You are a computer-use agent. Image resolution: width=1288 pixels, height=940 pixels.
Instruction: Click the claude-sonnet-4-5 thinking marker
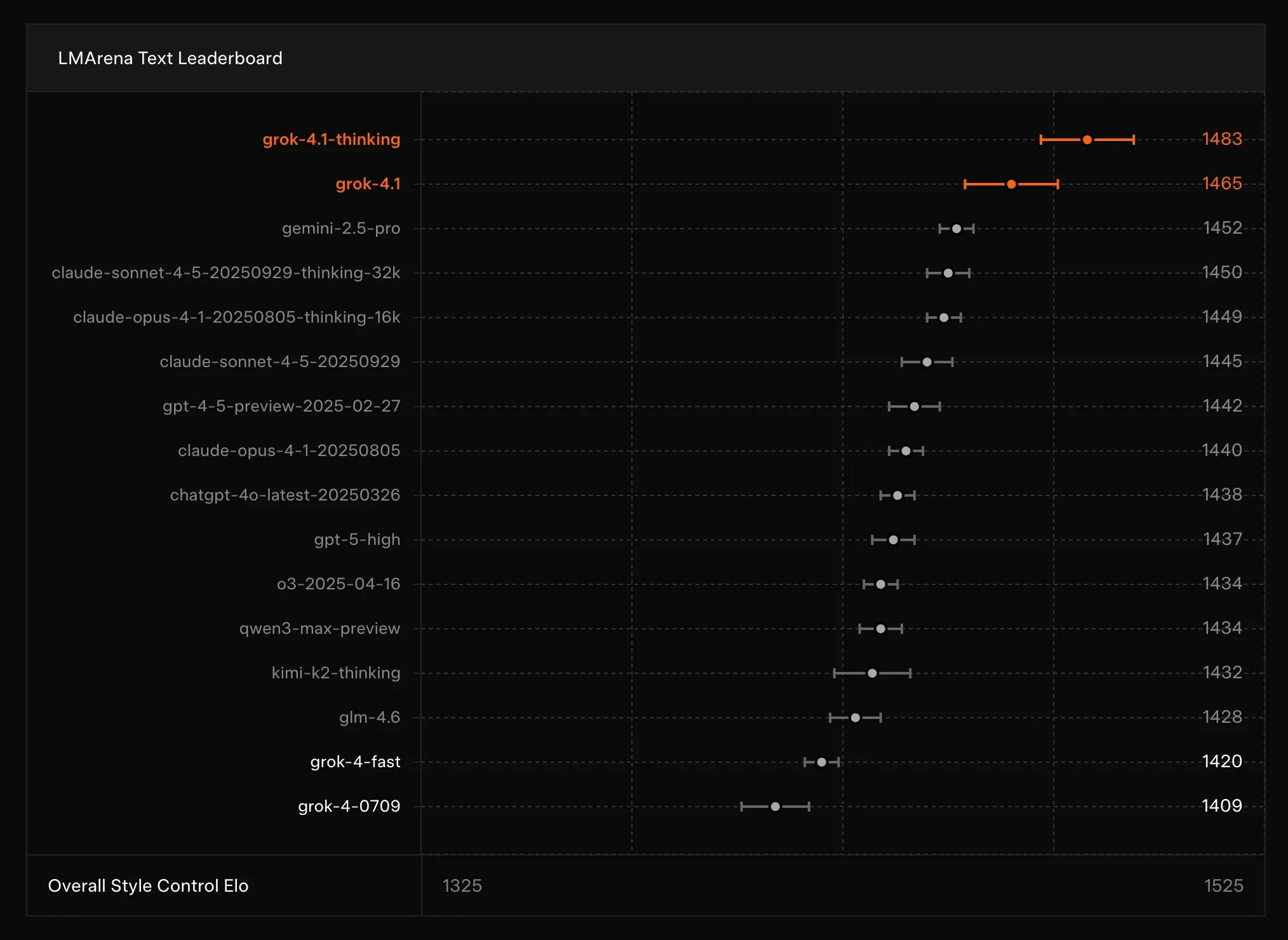948,272
